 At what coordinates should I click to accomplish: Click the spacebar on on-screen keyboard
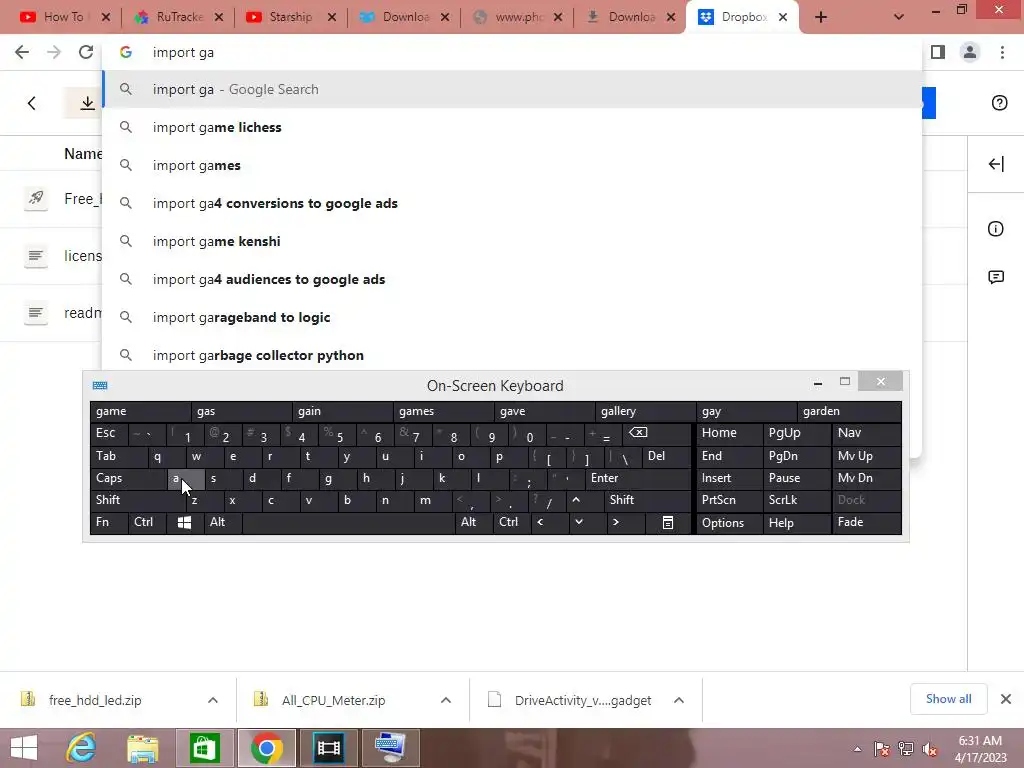point(349,522)
